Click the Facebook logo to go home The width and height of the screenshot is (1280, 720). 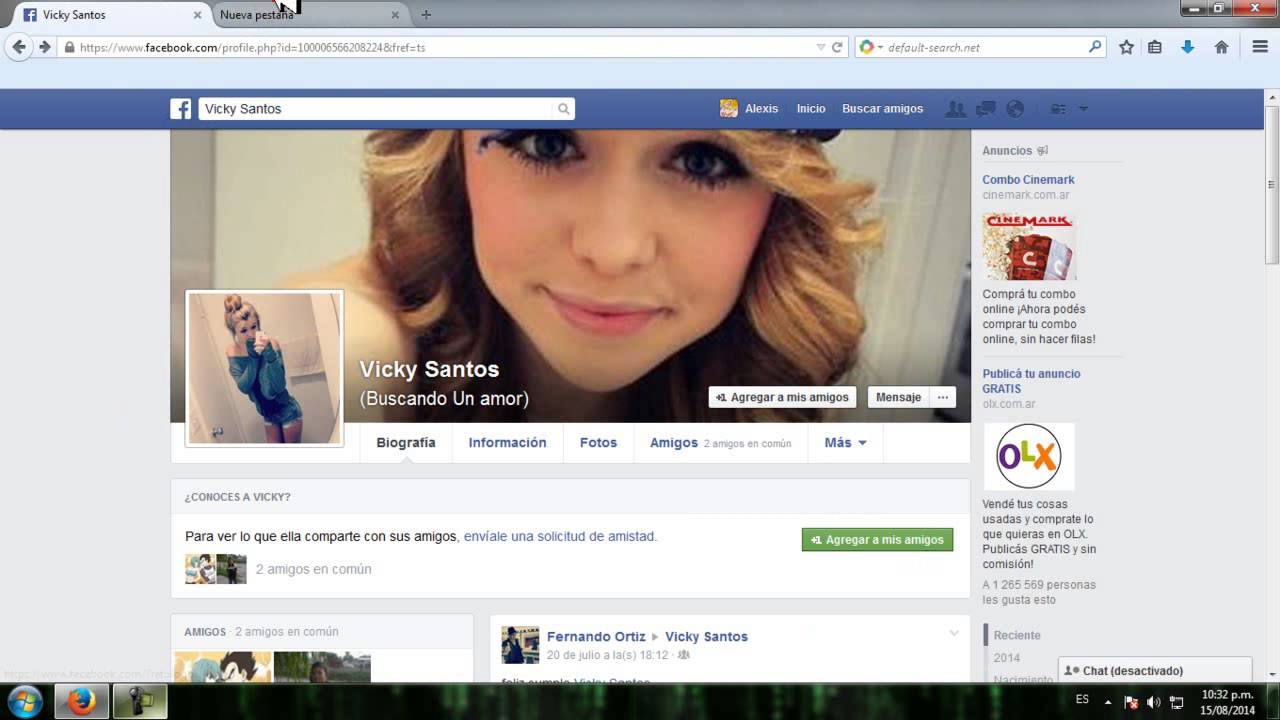point(180,108)
